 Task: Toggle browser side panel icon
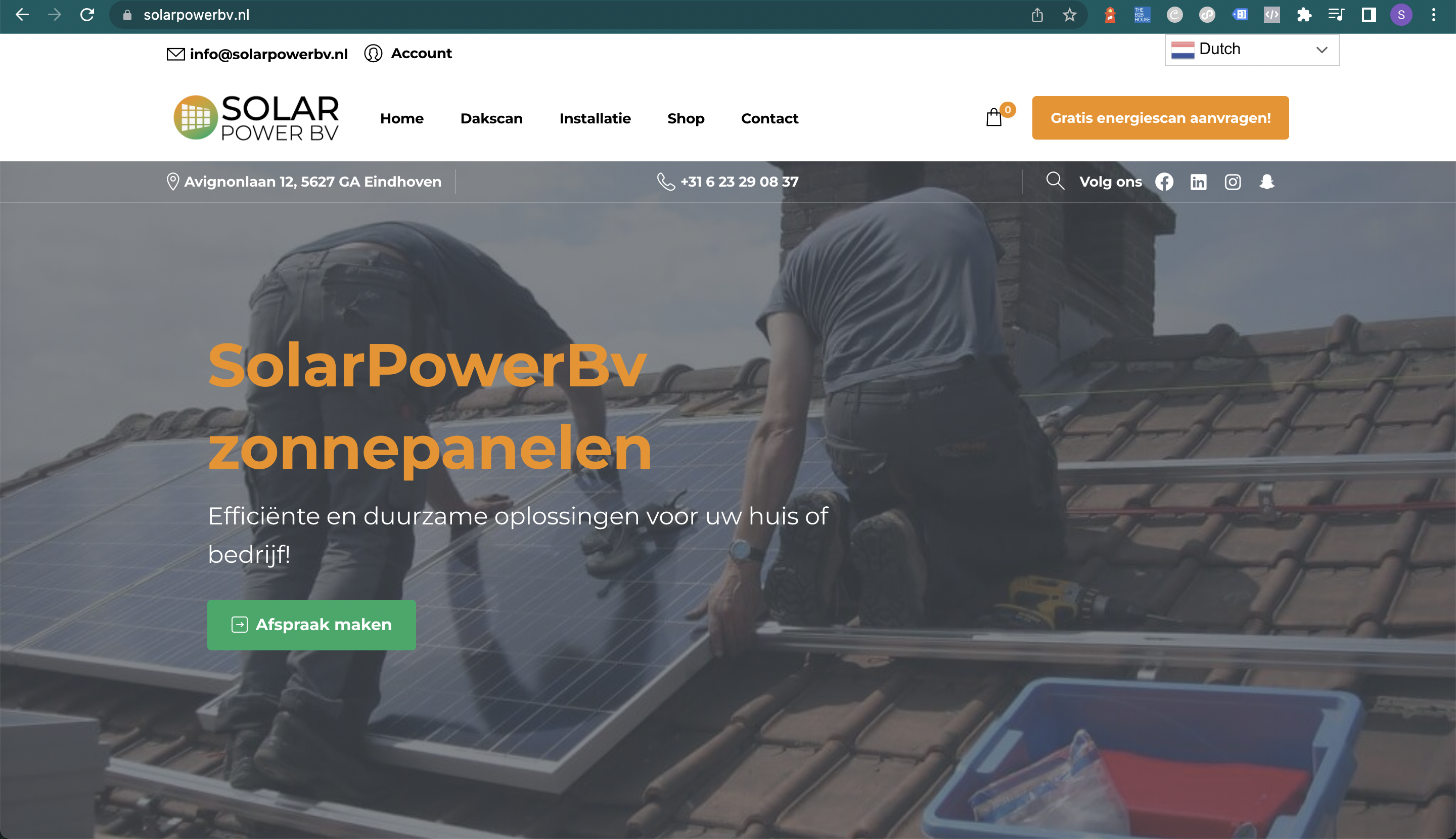1369,15
